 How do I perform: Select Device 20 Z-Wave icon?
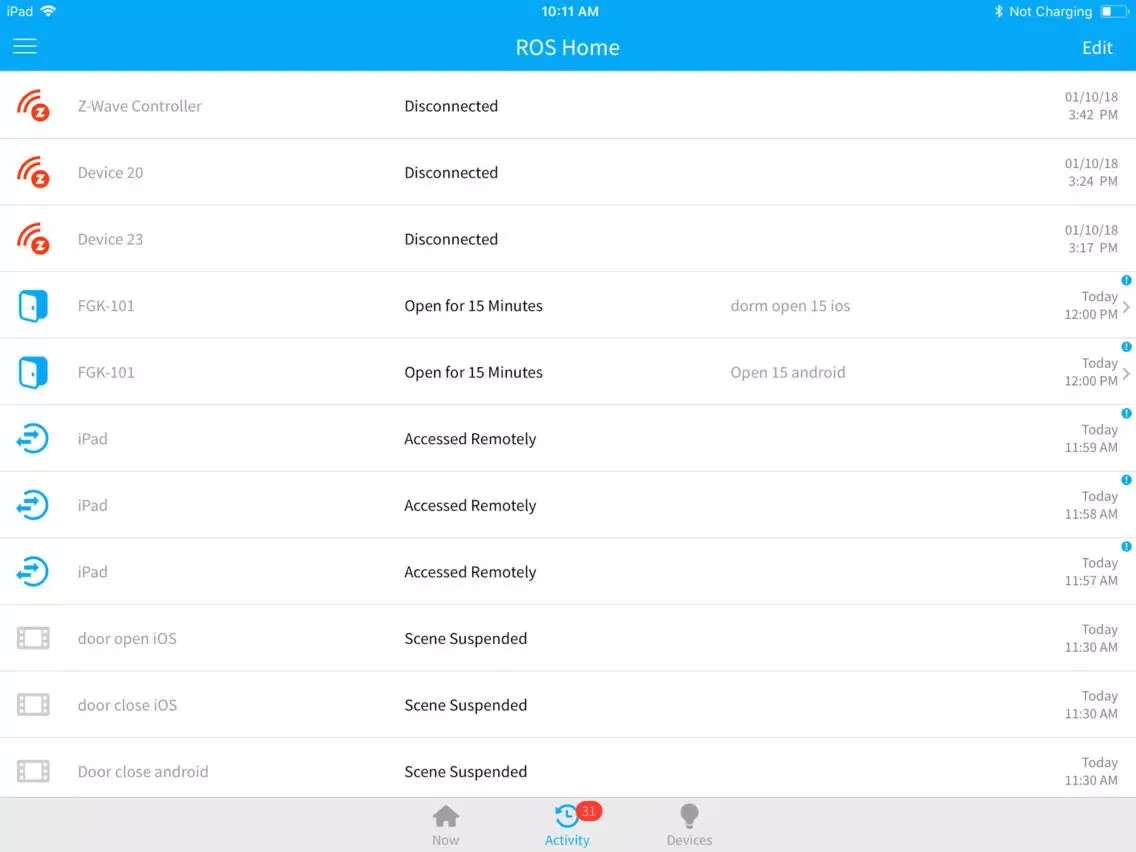pyautogui.click(x=33, y=172)
